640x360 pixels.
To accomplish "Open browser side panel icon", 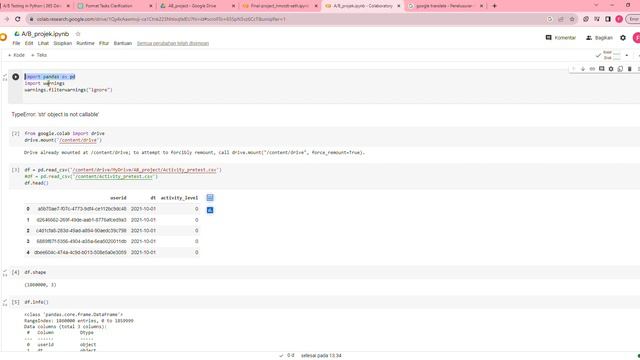I will click(x=608, y=19).
